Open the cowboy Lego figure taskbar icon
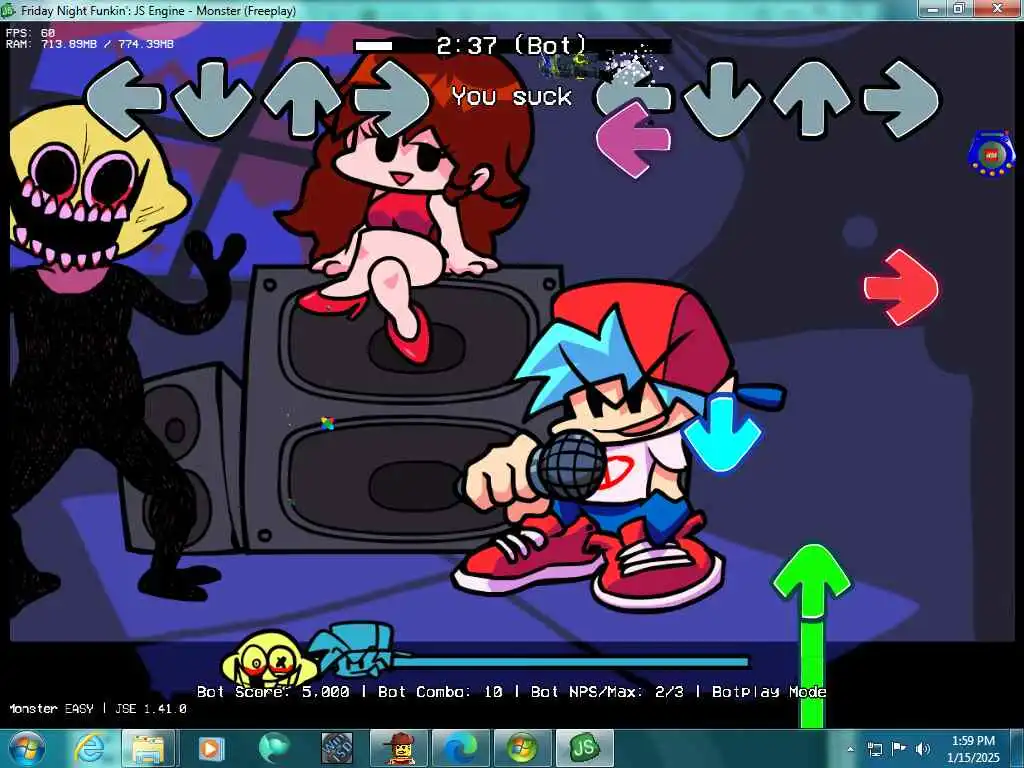This screenshot has width=1024, height=768. click(399, 748)
